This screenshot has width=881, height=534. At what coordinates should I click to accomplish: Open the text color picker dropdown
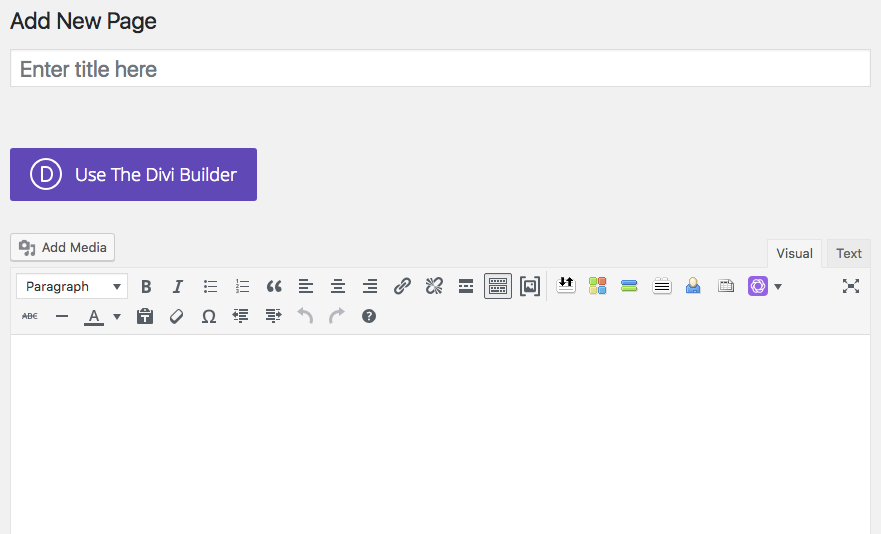click(x=117, y=316)
